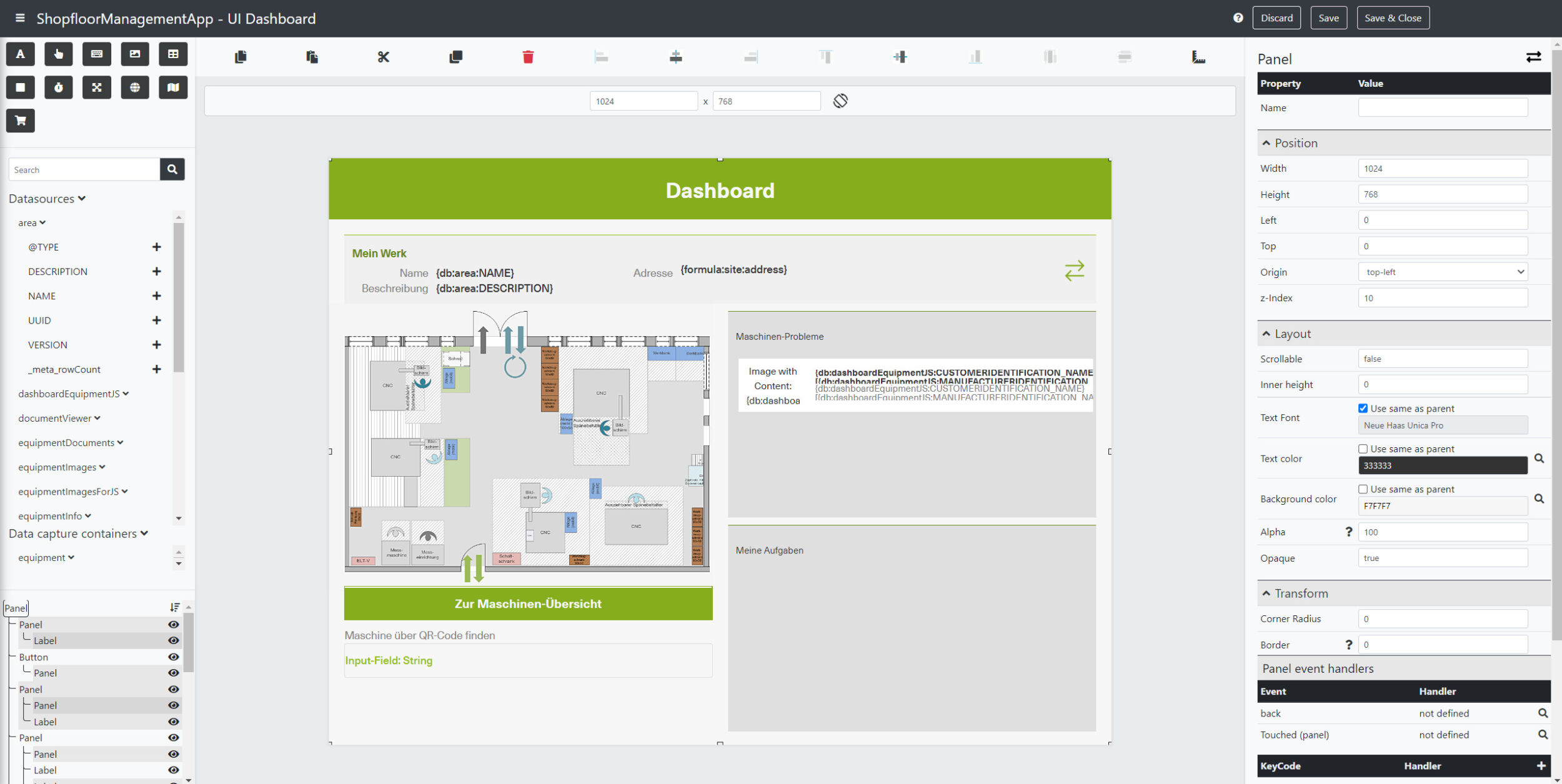The height and width of the screenshot is (784, 1562).
Task: Open the hamburger menu
Action: click(20, 17)
